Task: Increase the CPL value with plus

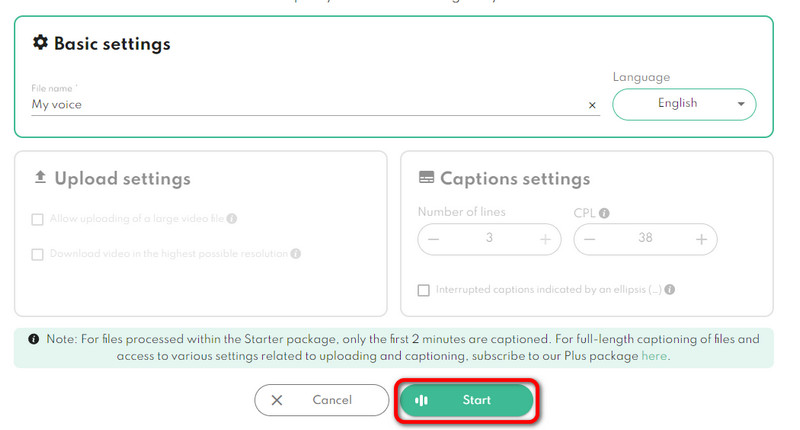Action: [x=701, y=240]
